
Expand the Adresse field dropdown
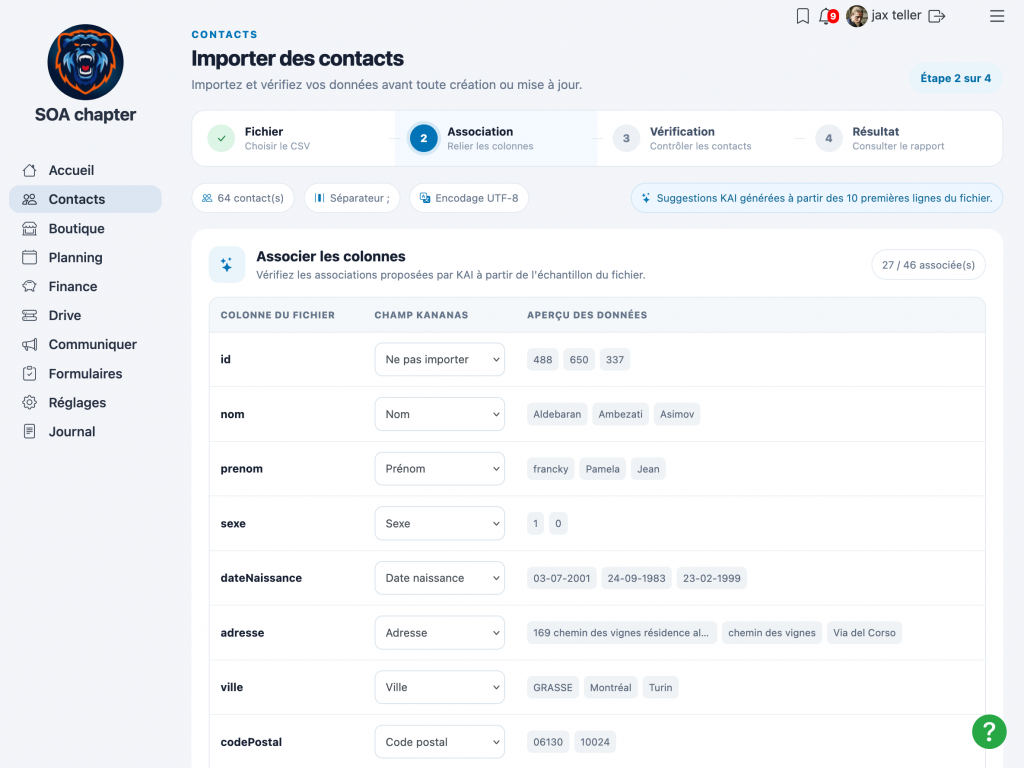click(x=440, y=633)
